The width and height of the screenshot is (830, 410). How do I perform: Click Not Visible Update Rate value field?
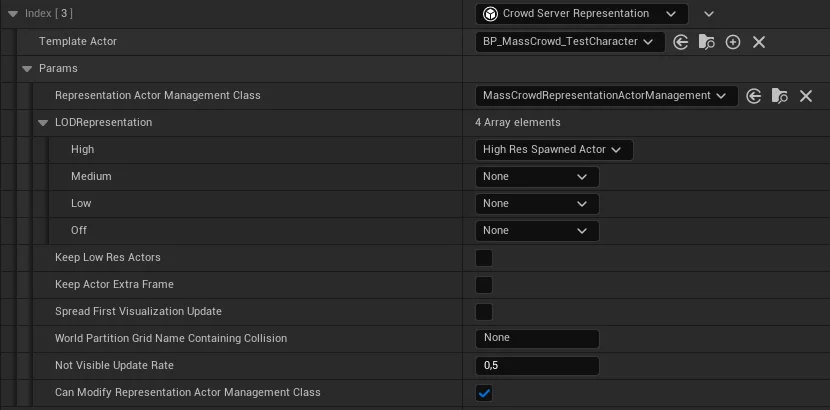point(537,366)
